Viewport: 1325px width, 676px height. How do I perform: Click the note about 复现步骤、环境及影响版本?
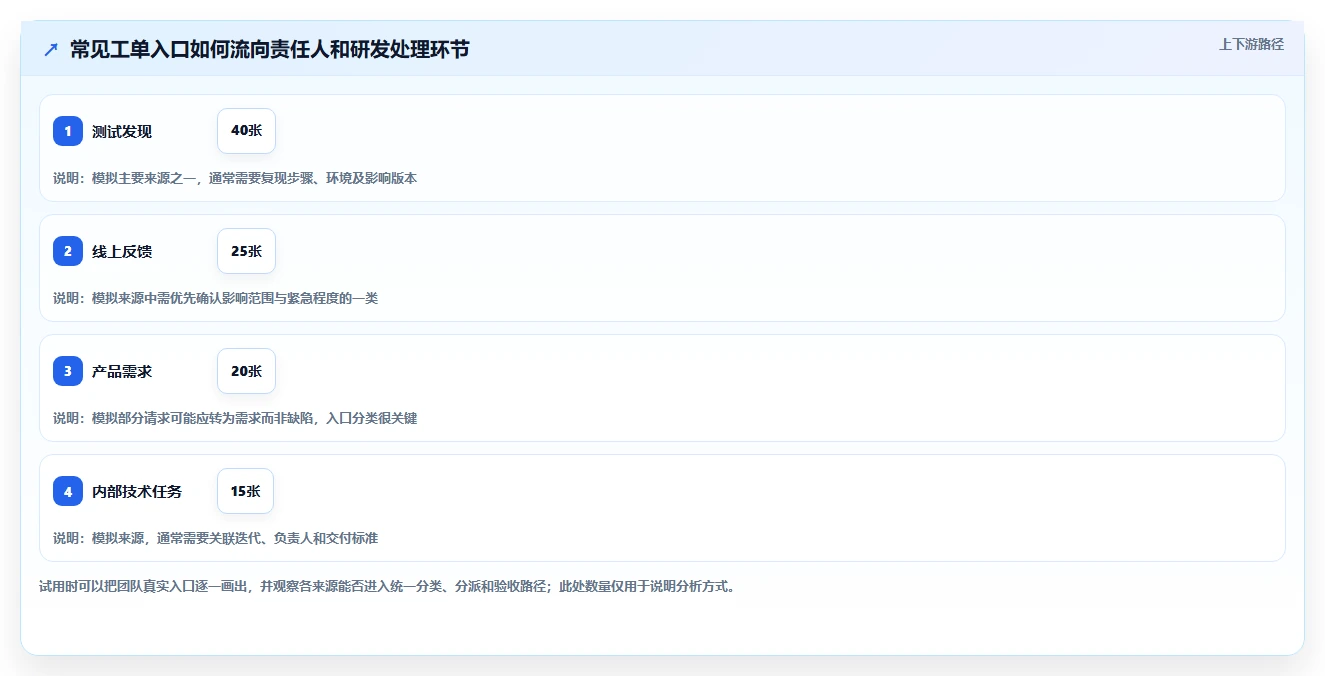click(235, 178)
